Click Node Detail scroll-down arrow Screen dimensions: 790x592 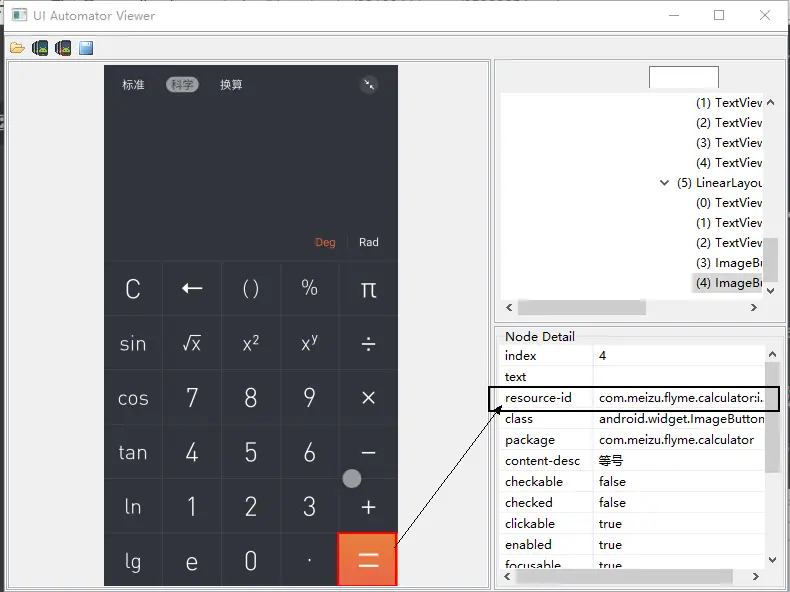tap(772, 559)
